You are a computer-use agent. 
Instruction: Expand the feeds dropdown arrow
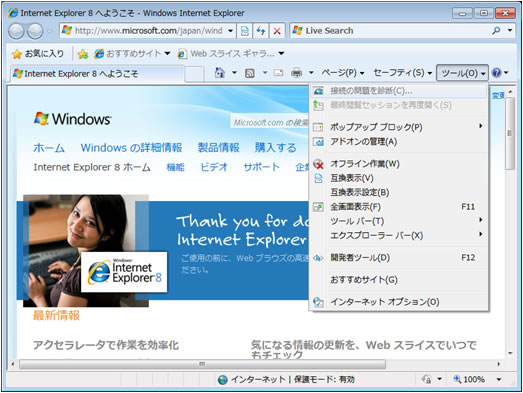tap(265, 73)
